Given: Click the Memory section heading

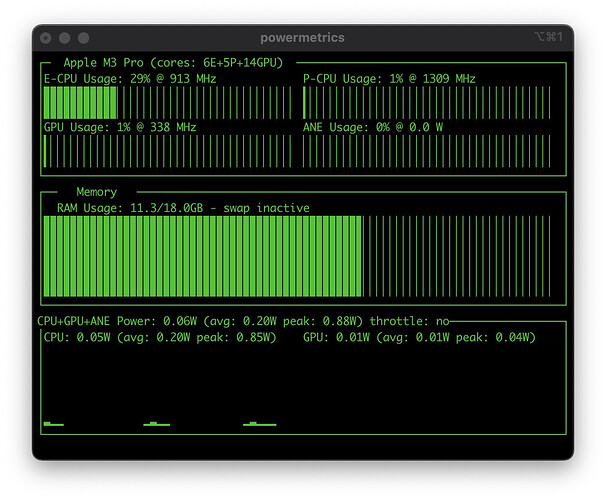Looking at the screenshot, I should click(97, 192).
